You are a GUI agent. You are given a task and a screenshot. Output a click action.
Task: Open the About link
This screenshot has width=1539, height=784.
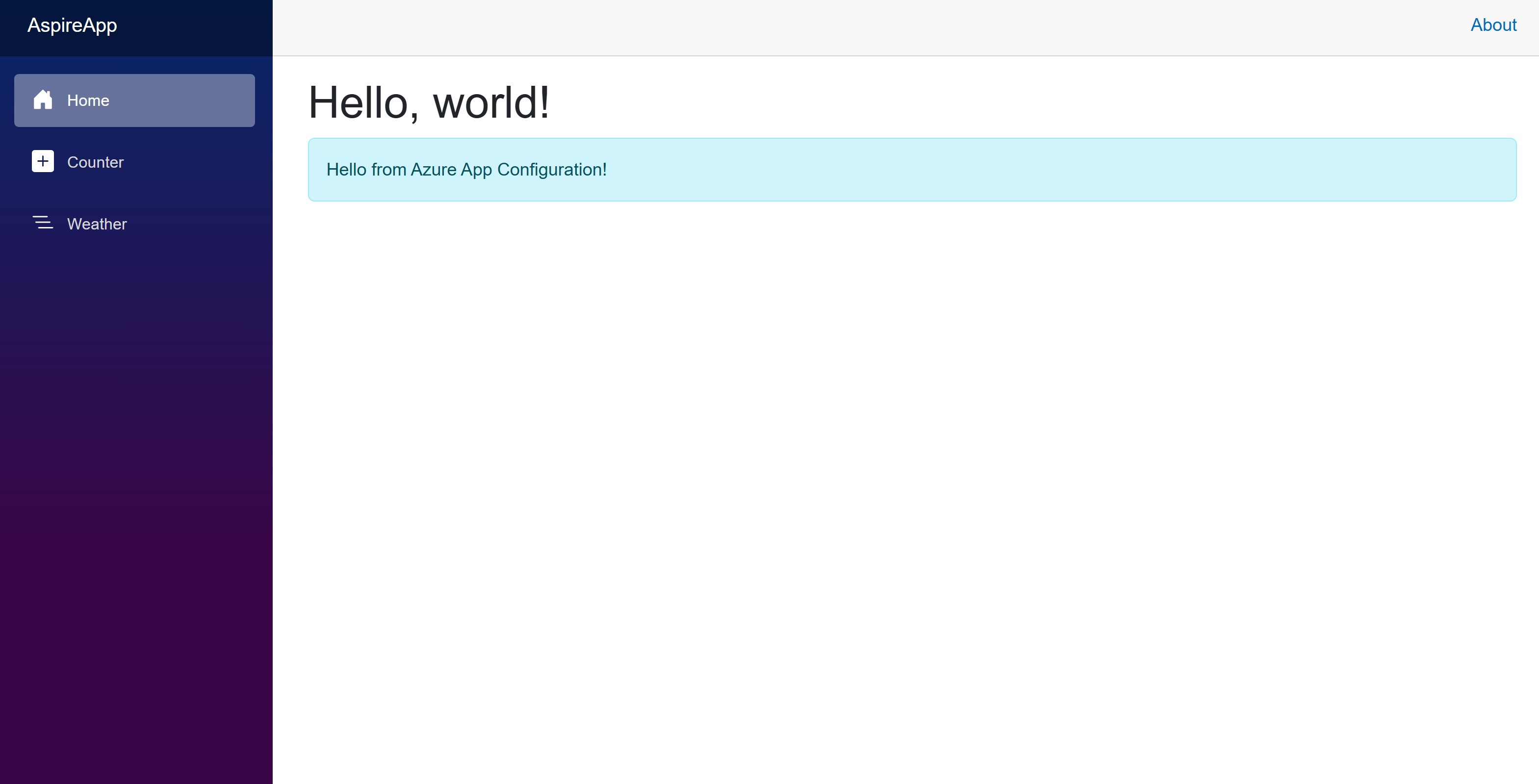(1493, 25)
